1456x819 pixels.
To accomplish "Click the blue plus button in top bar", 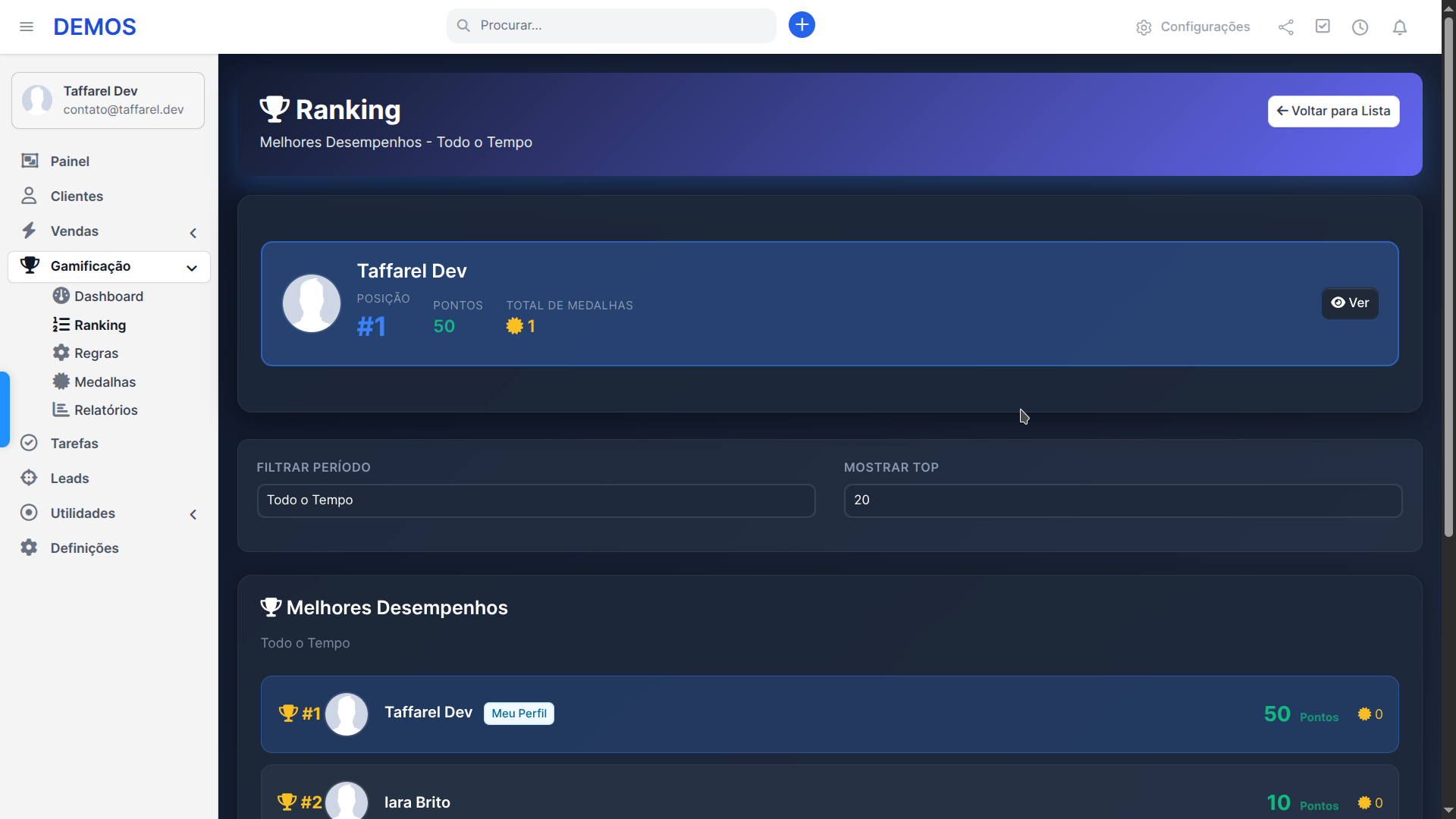I will 802,24.
